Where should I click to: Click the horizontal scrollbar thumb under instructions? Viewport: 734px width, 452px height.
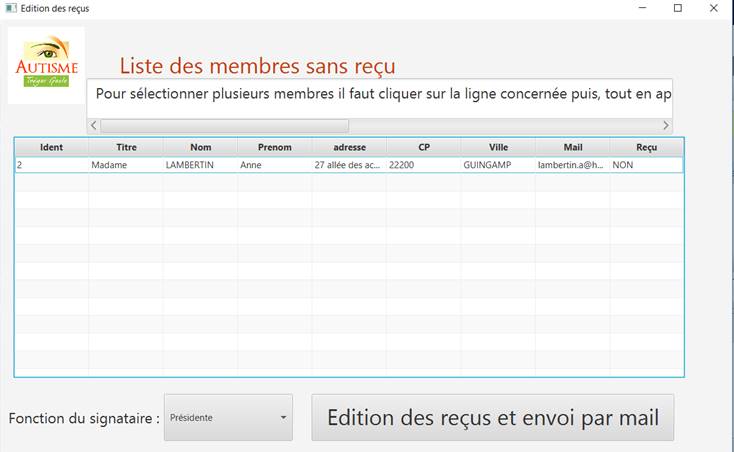(x=224, y=126)
